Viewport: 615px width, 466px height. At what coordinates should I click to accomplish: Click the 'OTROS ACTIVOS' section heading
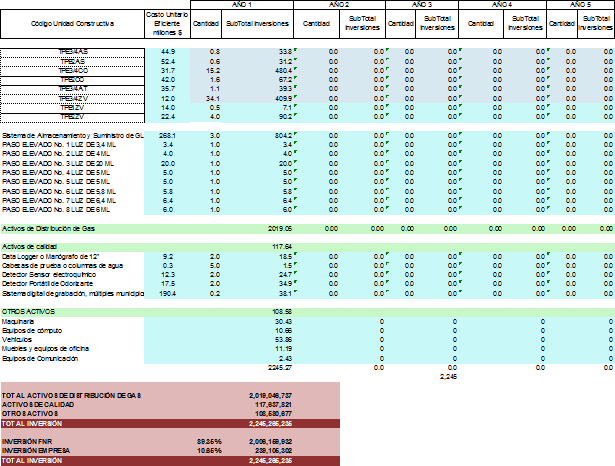coord(30,312)
